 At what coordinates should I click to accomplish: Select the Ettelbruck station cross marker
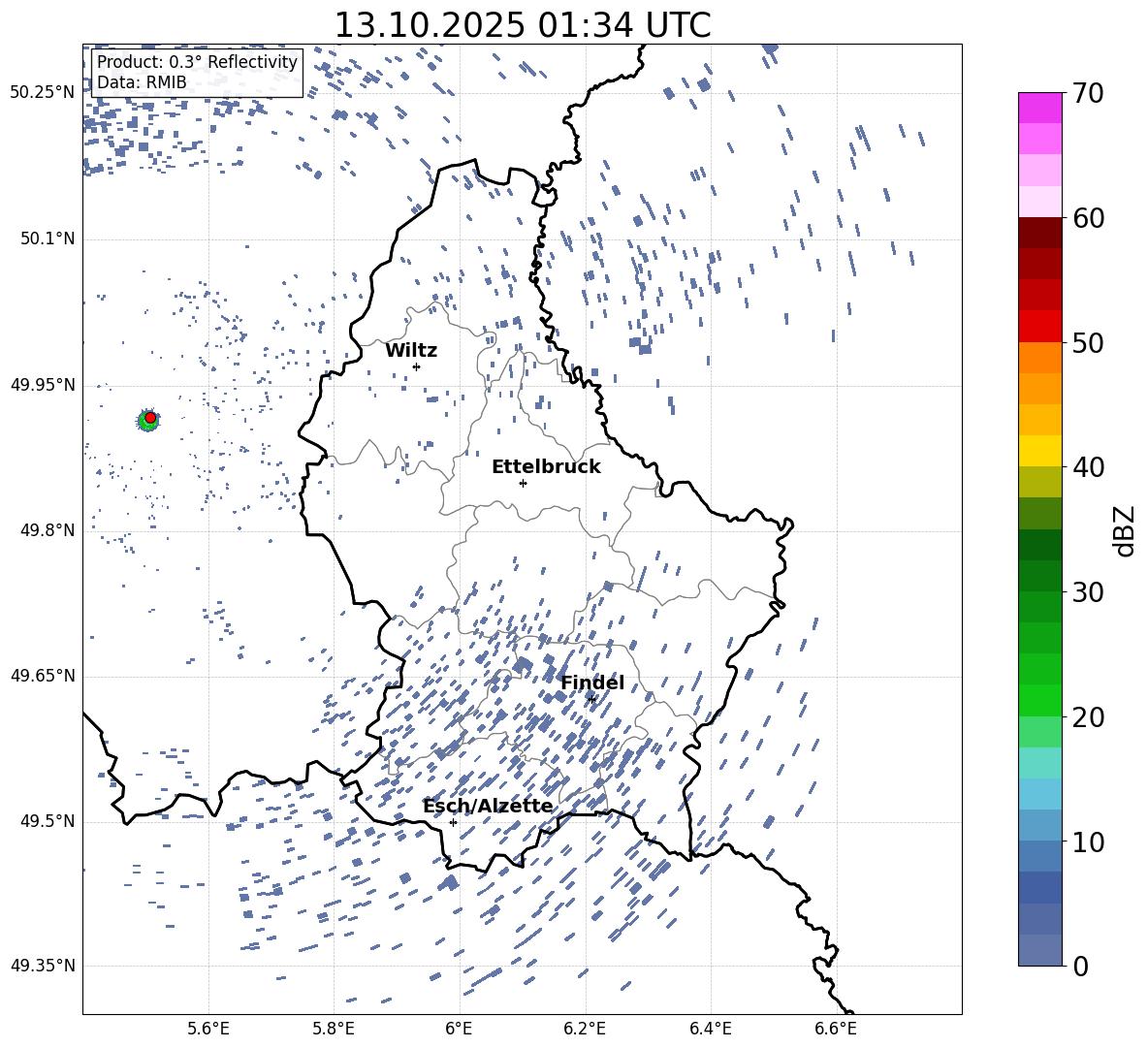click(x=523, y=483)
